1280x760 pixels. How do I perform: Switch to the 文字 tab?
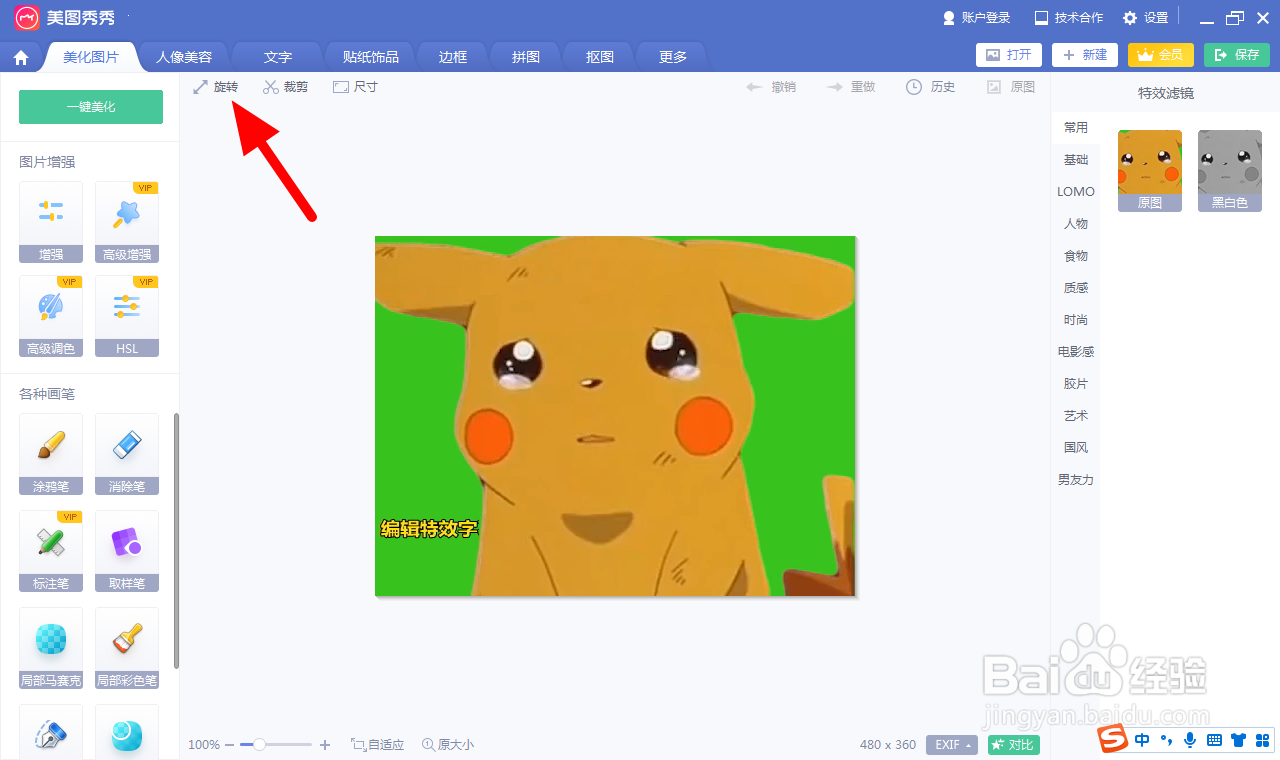(278, 57)
